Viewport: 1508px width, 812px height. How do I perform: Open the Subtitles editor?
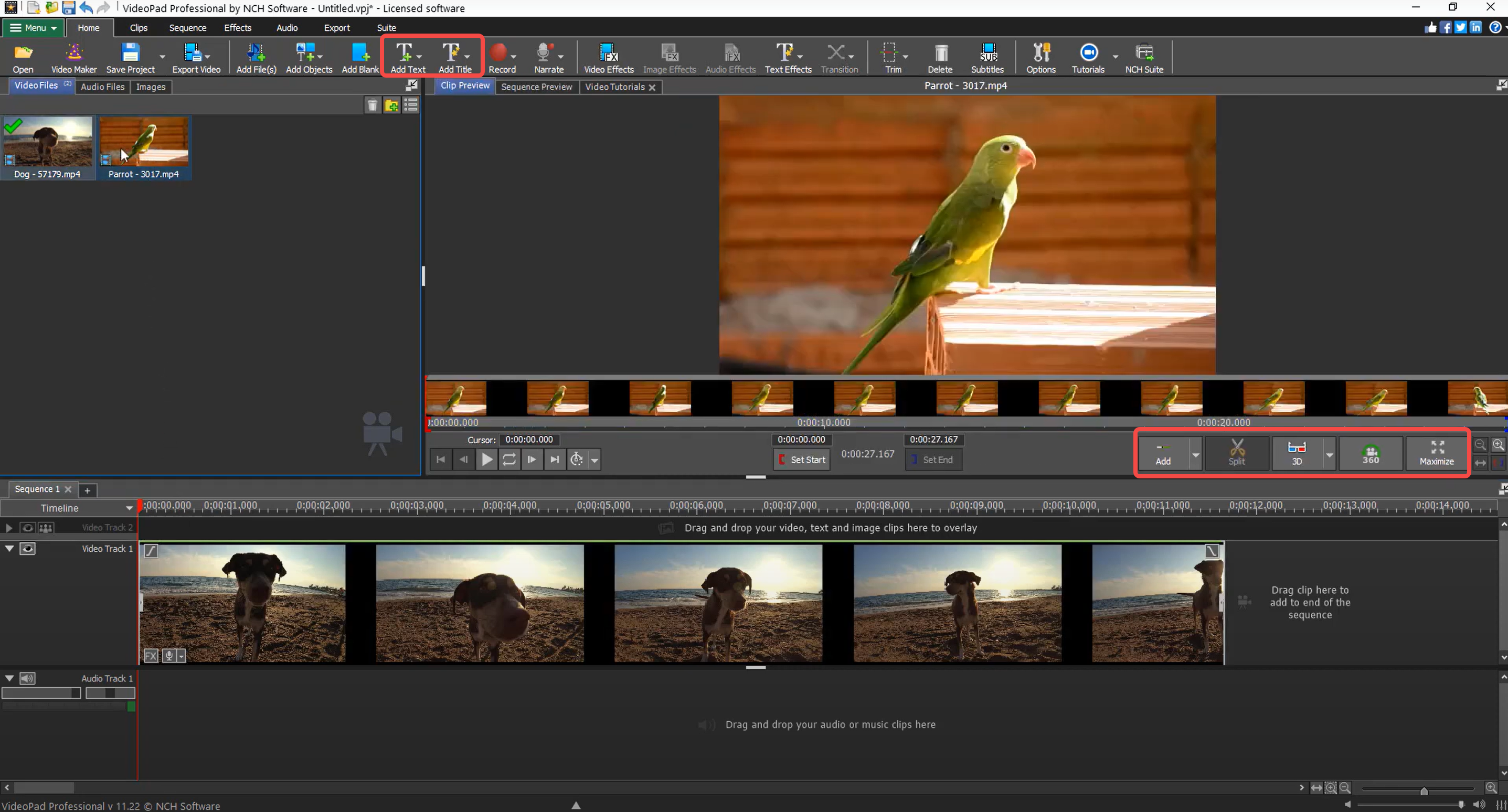tap(987, 57)
